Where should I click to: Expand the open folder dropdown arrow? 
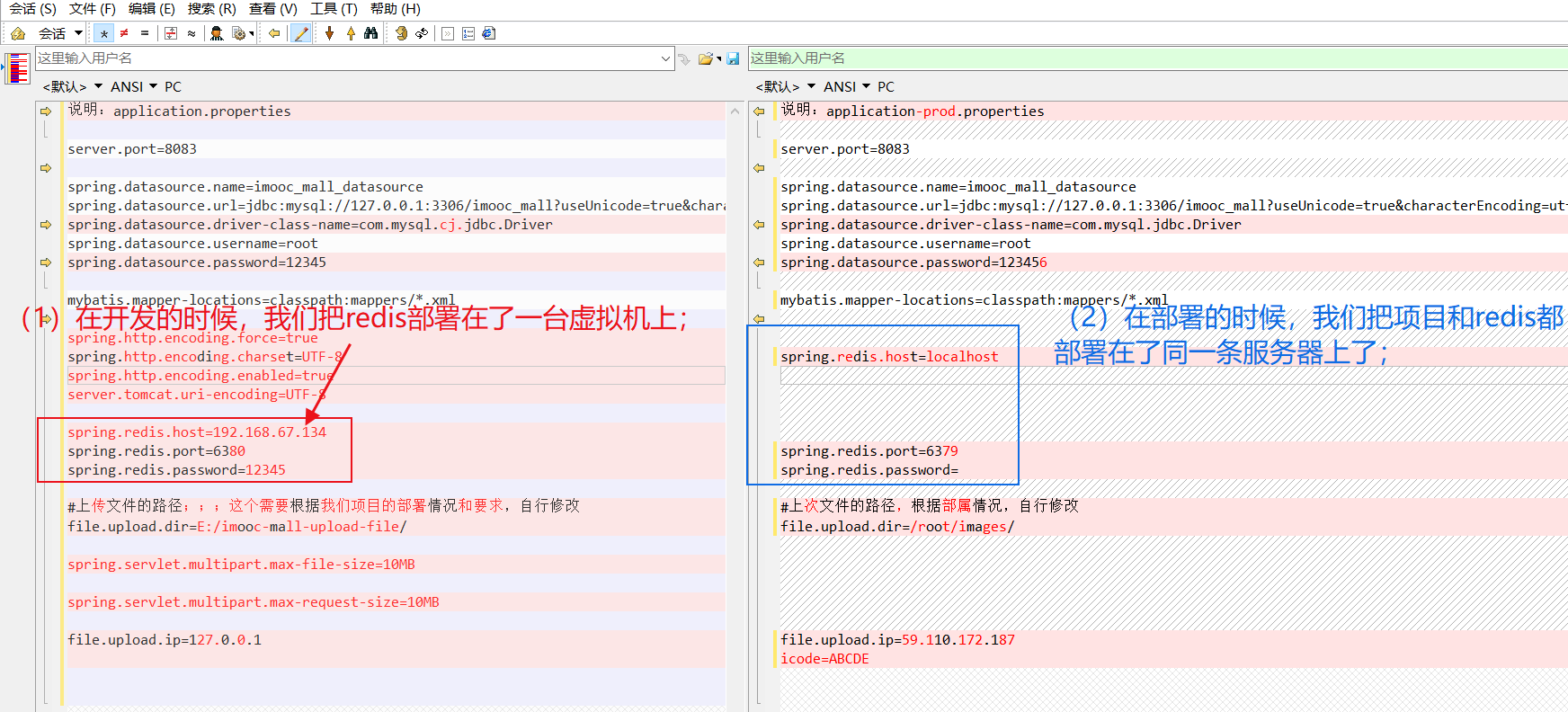pos(719,59)
